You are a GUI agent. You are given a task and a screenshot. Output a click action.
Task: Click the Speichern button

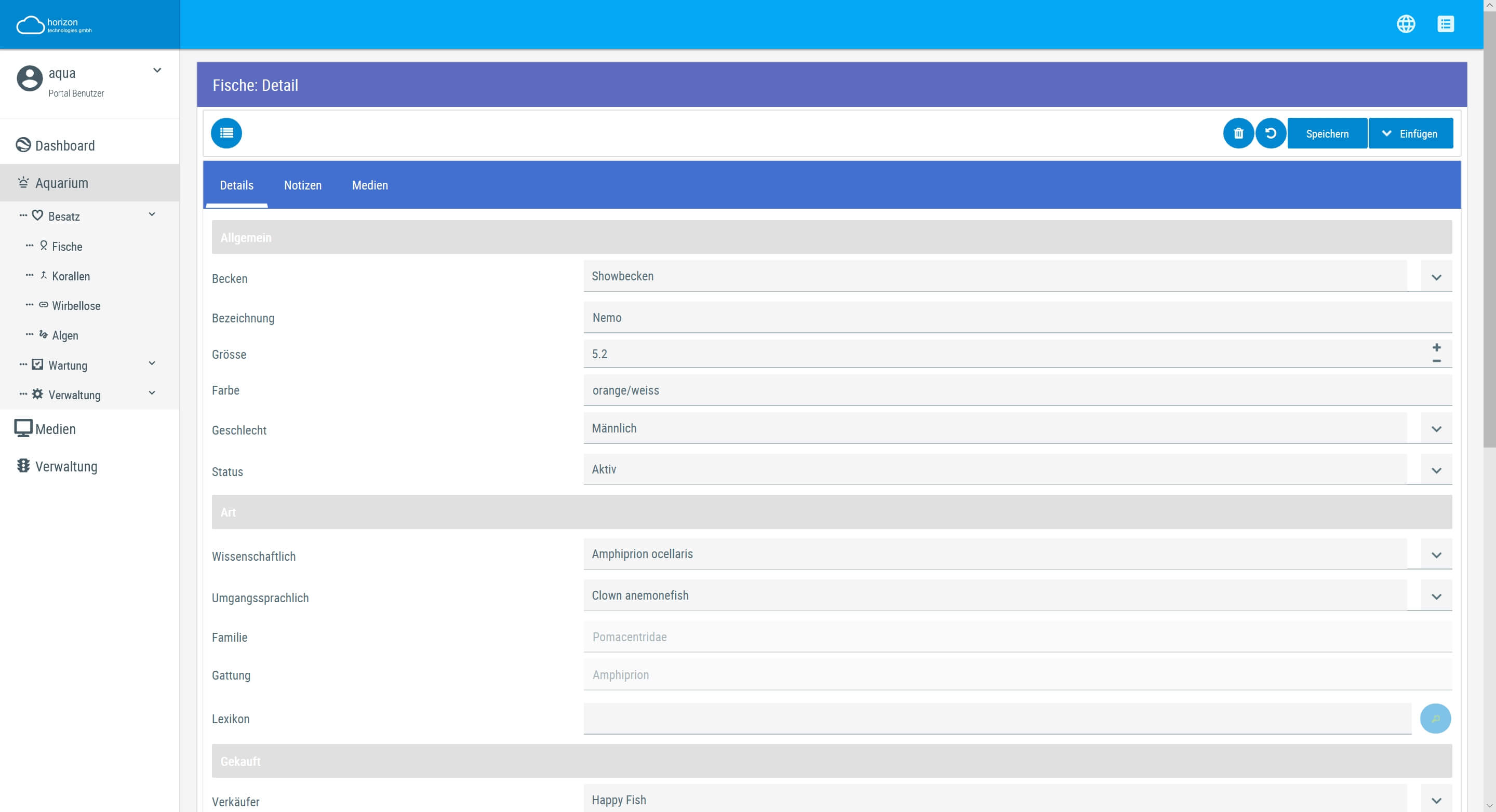[x=1327, y=133]
